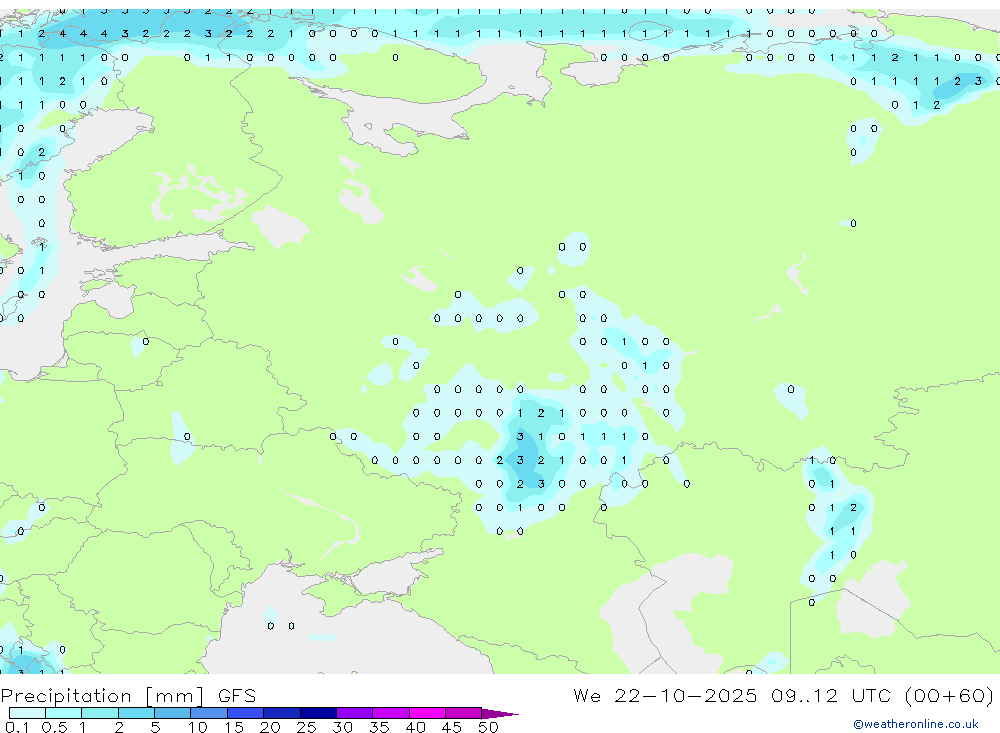Click the '(00+60)' forecast offset text

point(949,695)
